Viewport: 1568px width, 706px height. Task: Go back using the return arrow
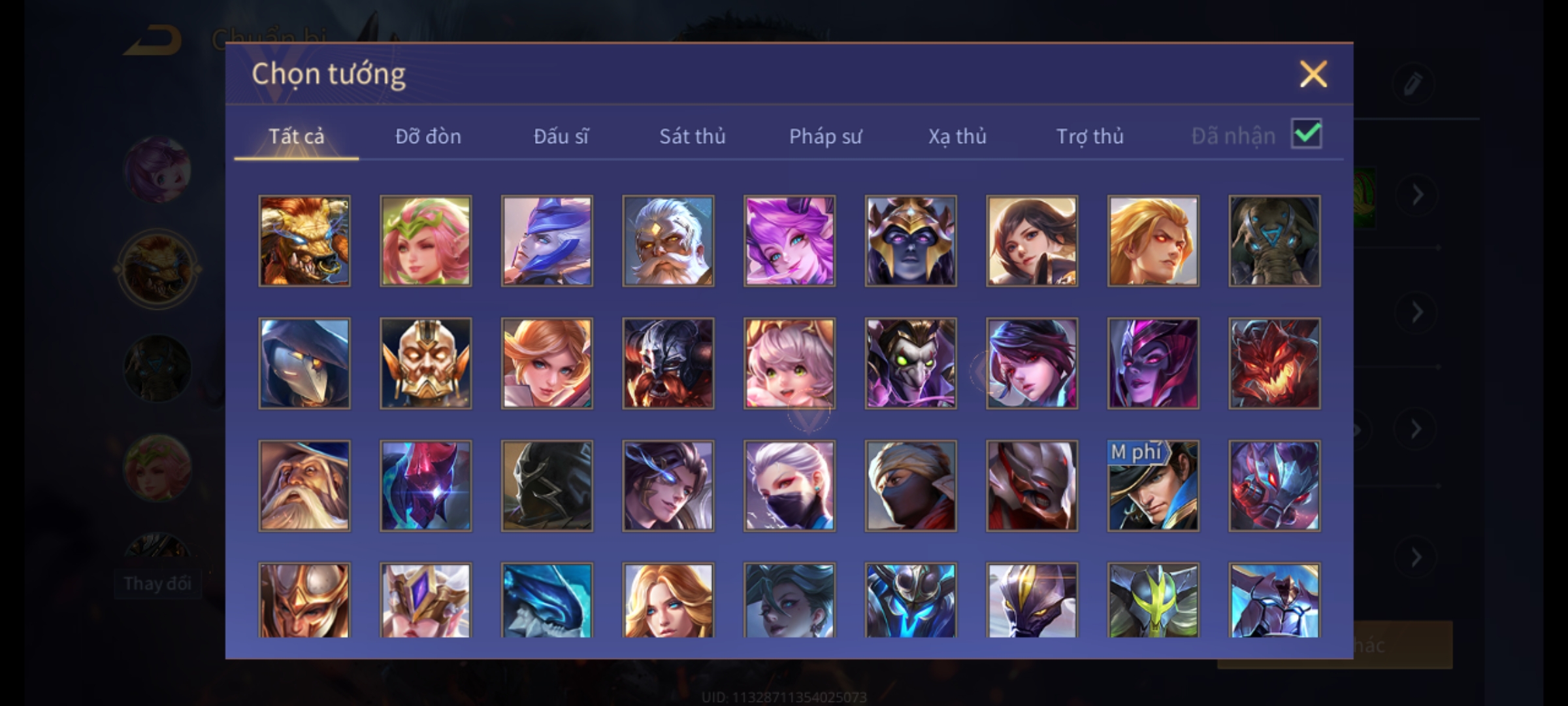click(x=154, y=41)
